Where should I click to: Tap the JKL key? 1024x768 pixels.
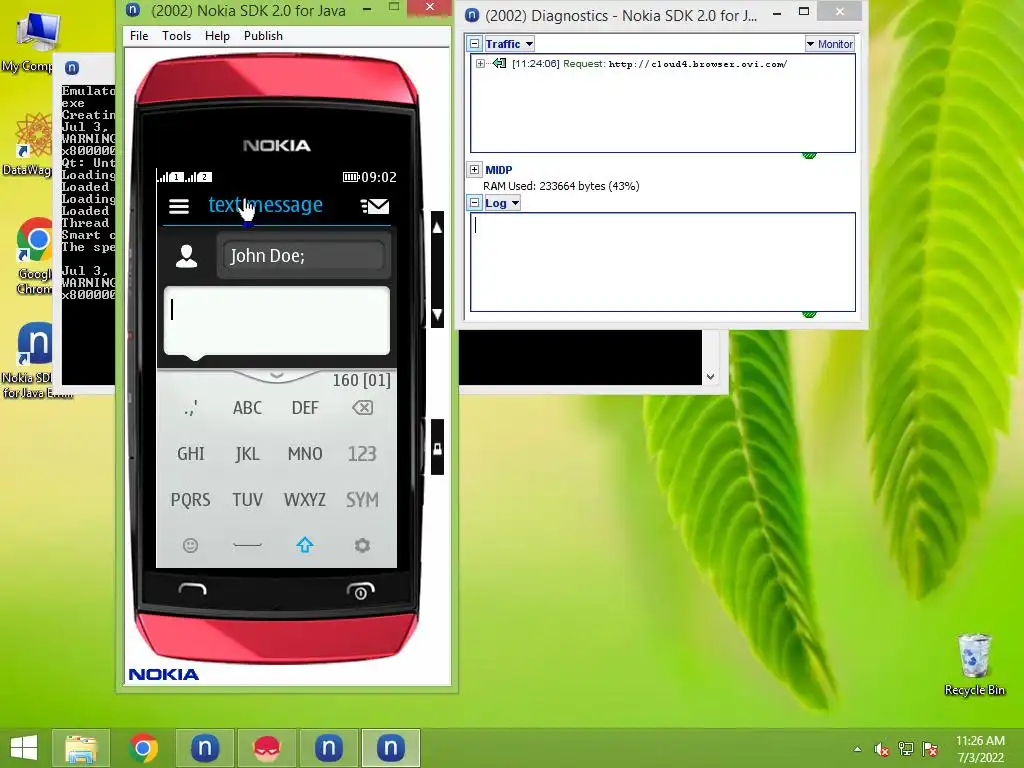[248, 454]
